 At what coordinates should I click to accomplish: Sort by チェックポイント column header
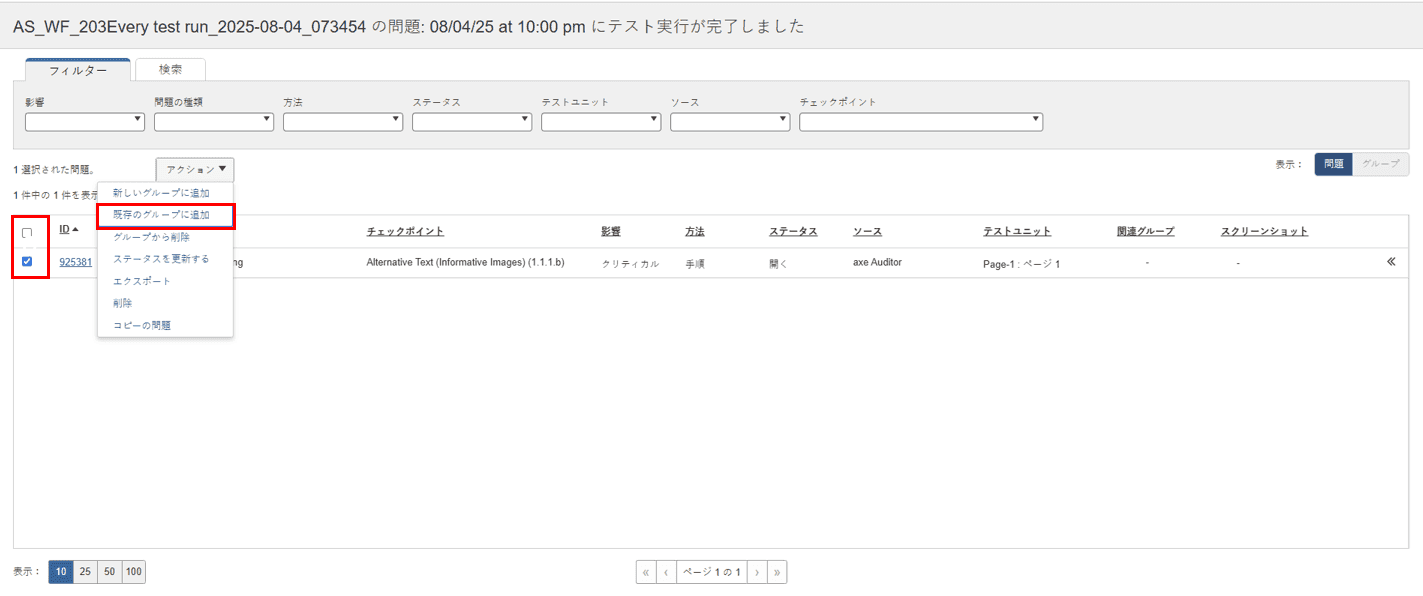pyautogui.click(x=405, y=231)
